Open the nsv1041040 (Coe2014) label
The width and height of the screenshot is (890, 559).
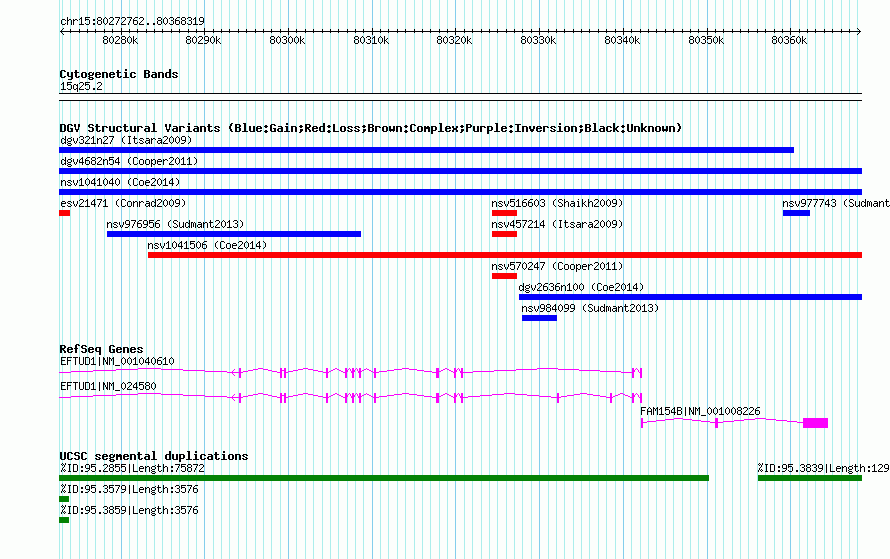coord(120,182)
